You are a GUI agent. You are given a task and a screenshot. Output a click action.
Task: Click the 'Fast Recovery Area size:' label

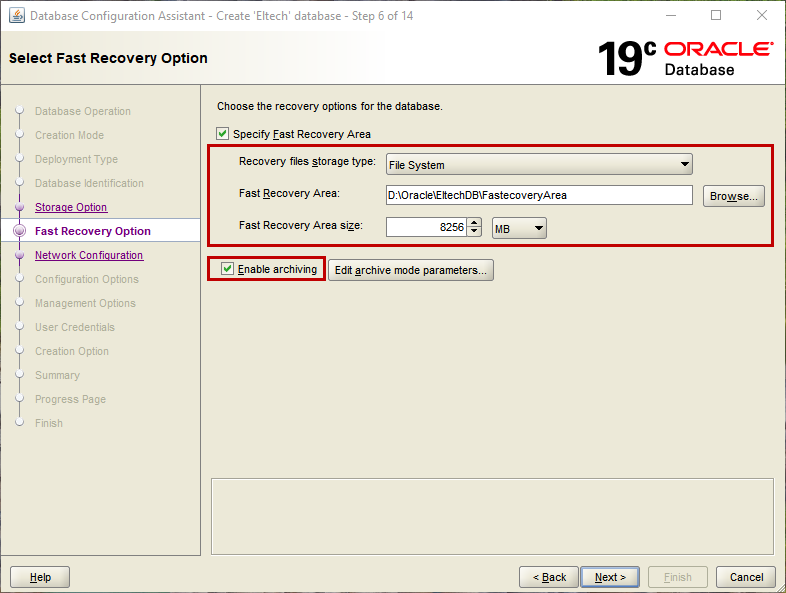point(300,226)
